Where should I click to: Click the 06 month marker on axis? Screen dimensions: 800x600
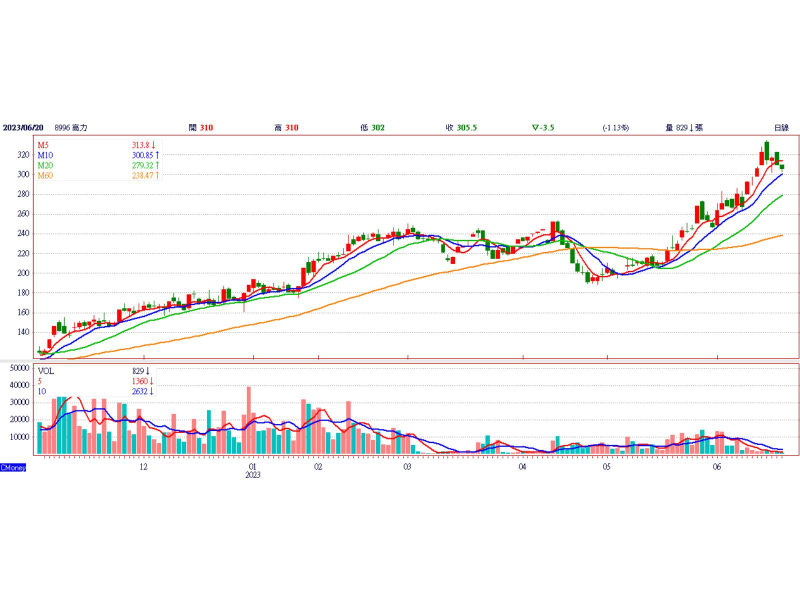point(717,467)
